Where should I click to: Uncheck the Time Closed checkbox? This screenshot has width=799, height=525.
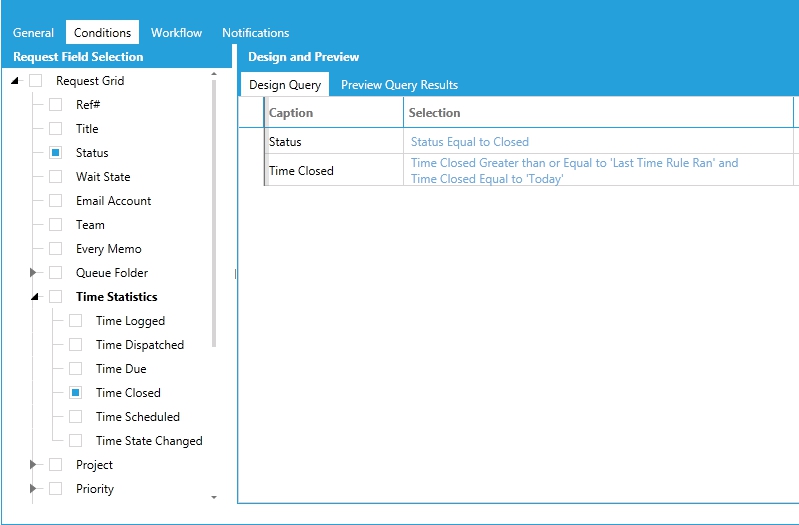click(75, 392)
